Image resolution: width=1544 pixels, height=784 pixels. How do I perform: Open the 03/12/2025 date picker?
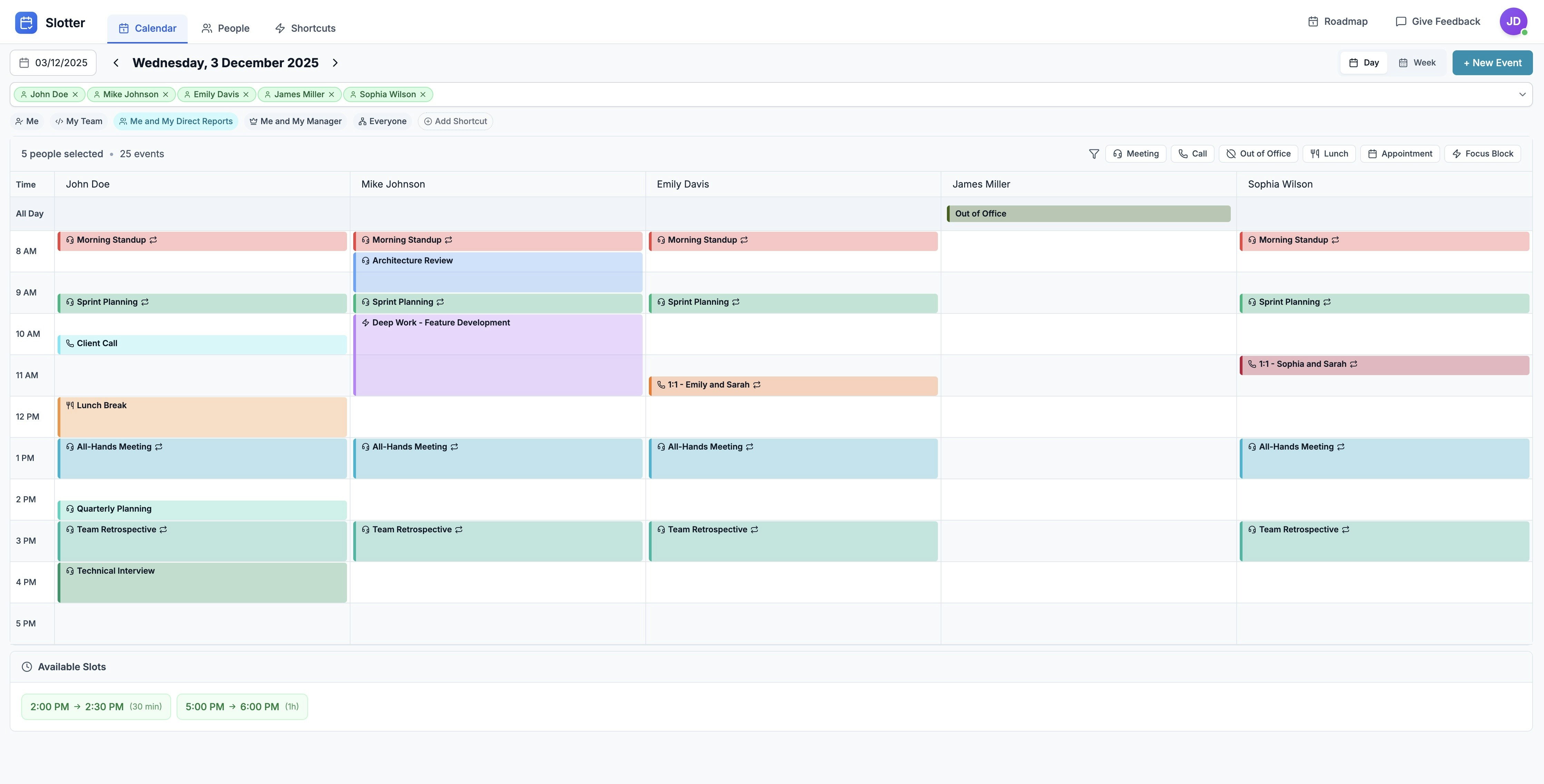(x=53, y=63)
